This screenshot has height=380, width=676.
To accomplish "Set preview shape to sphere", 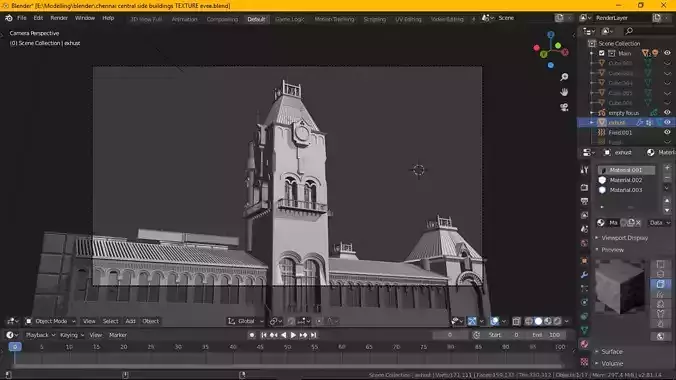I will tap(660, 274).
